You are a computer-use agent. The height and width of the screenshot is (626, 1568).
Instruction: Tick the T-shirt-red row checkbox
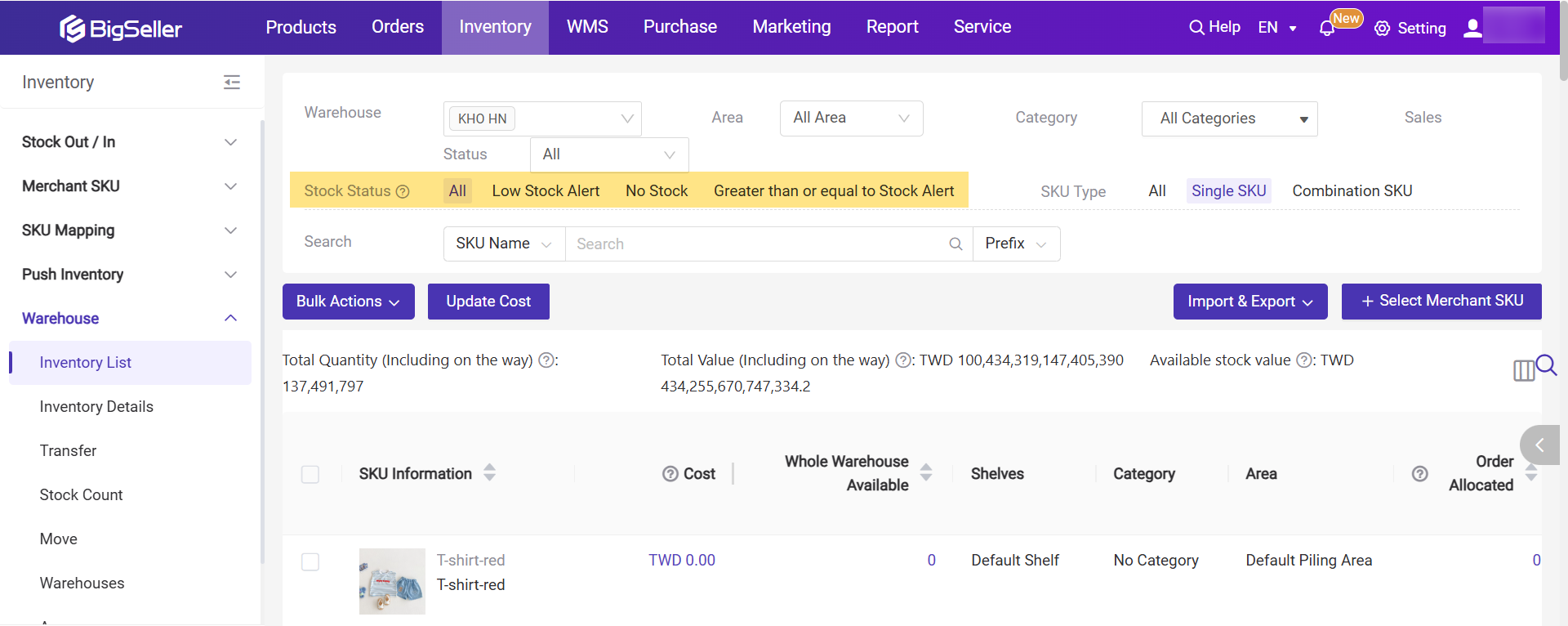pyautogui.click(x=310, y=561)
